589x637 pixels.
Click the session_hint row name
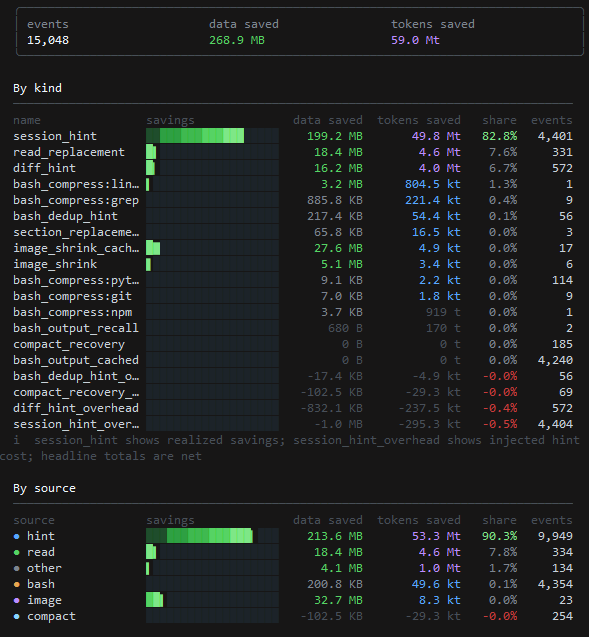coord(55,136)
